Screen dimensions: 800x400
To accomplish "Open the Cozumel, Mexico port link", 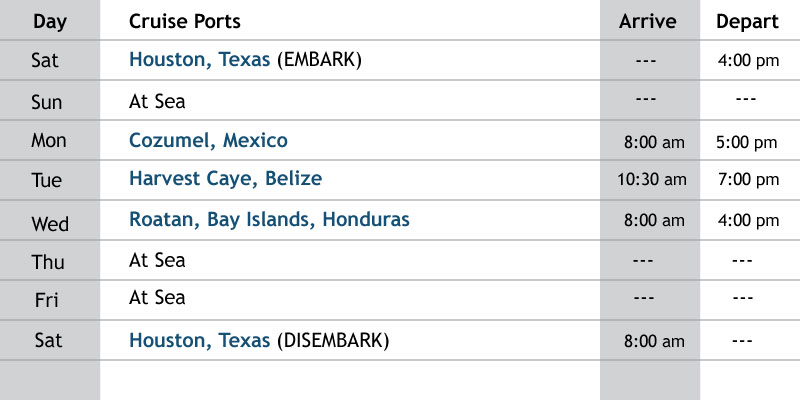I will [208, 141].
